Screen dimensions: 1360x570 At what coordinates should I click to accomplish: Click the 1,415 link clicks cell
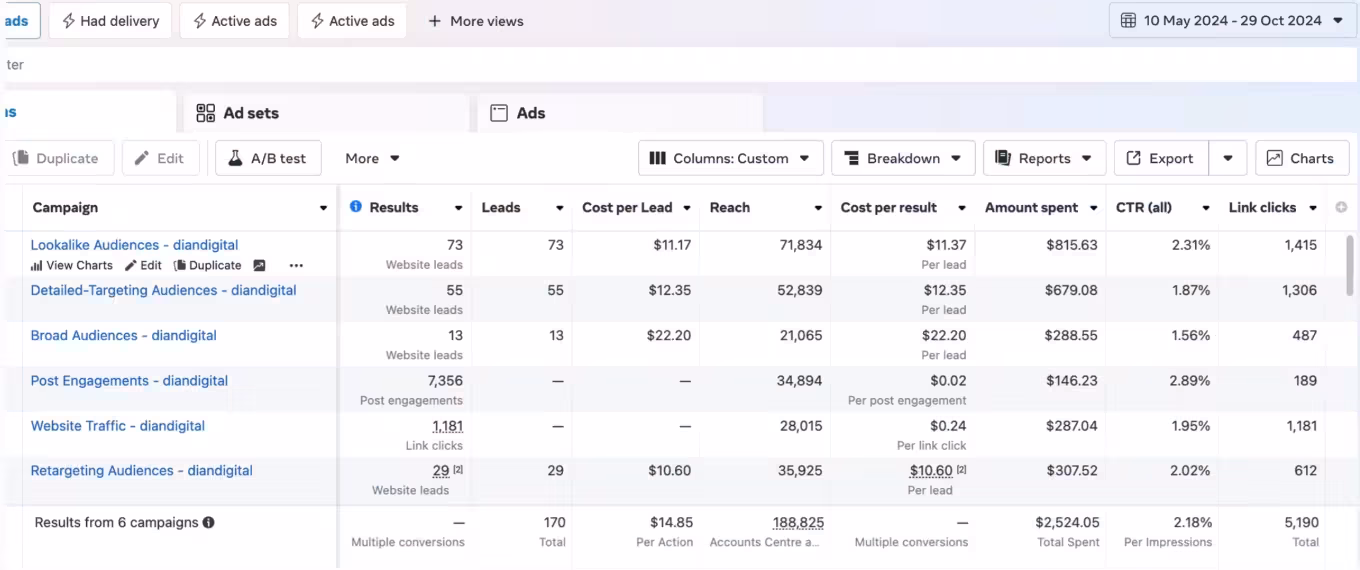coord(1301,245)
